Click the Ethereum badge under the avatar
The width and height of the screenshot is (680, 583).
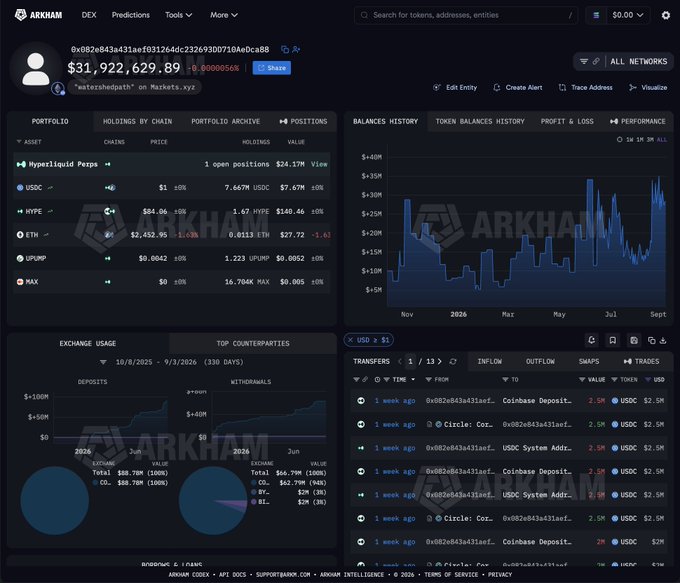pyautogui.click(x=58, y=88)
